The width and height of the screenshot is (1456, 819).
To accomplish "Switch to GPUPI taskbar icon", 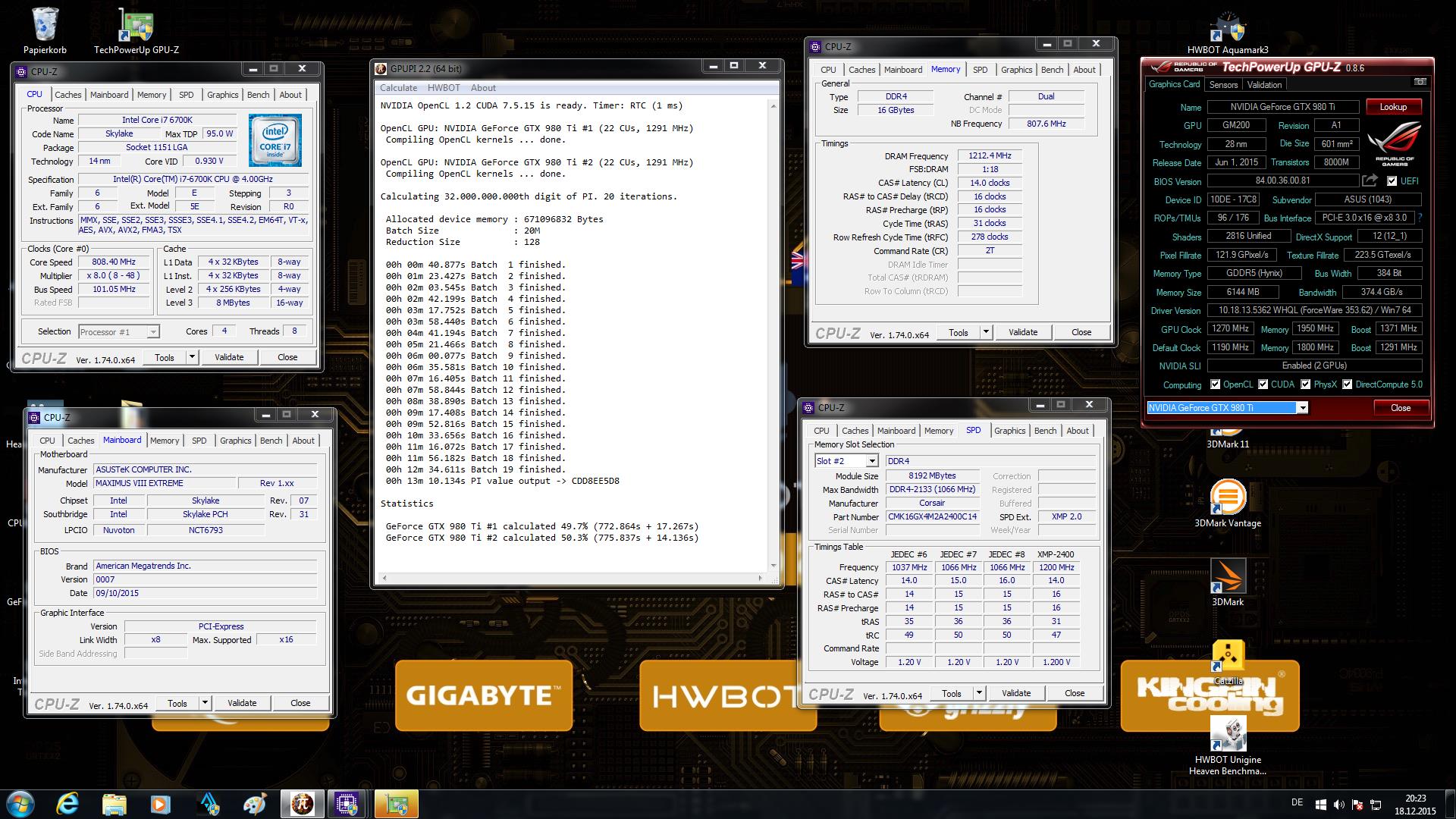I will pos(302,804).
